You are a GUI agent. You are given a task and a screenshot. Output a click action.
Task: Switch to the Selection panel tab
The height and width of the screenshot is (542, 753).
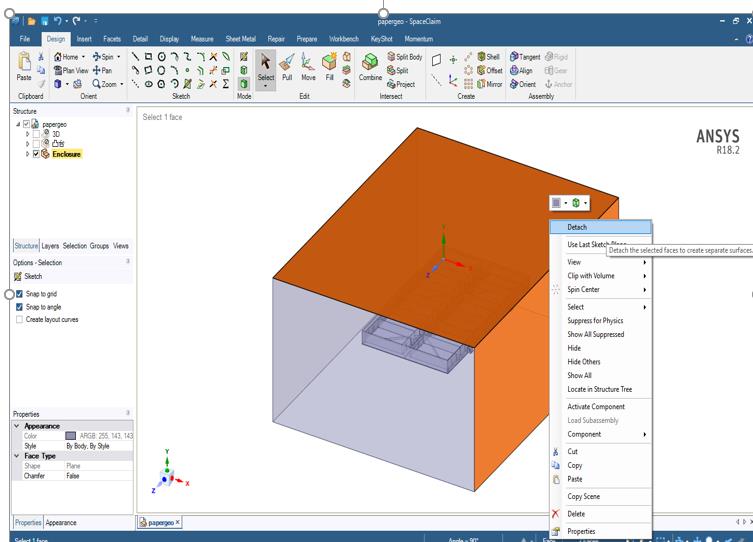coord(74,246)
